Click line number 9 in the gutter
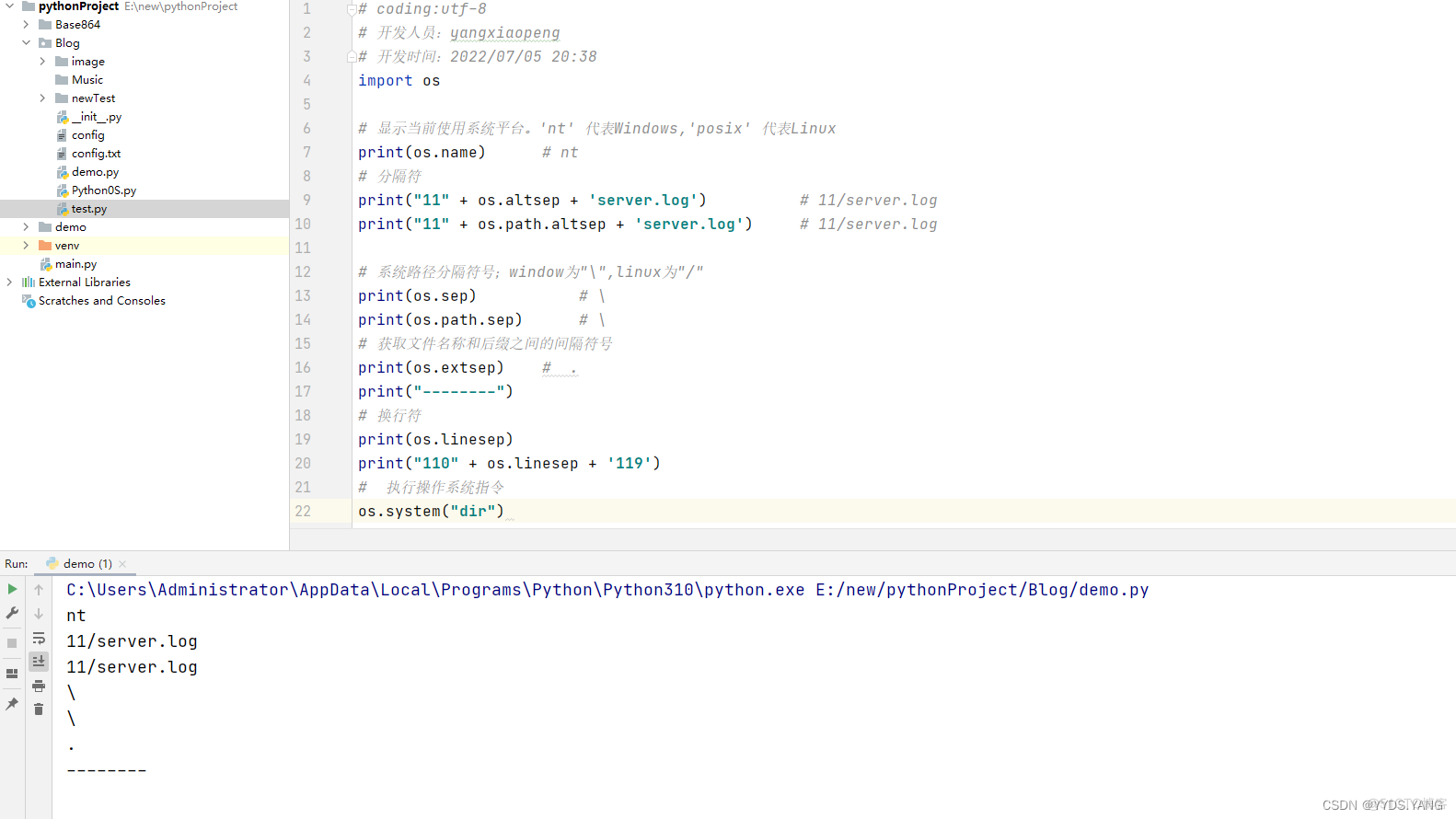Screen dimensions: 1456x819 [306, 200]
